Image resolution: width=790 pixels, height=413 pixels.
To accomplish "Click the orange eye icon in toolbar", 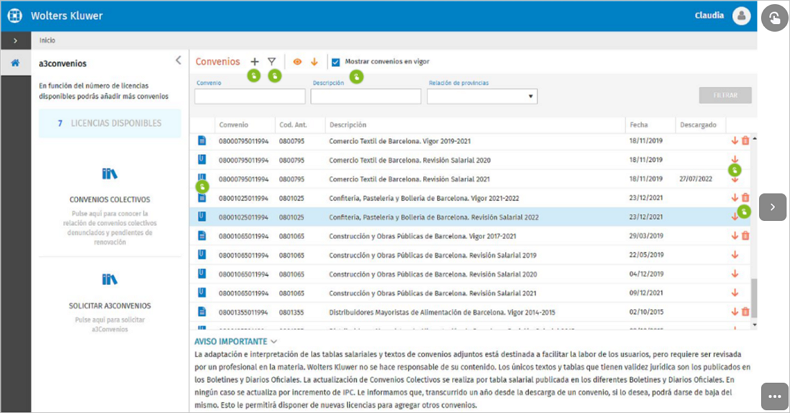I will [297, 61].
